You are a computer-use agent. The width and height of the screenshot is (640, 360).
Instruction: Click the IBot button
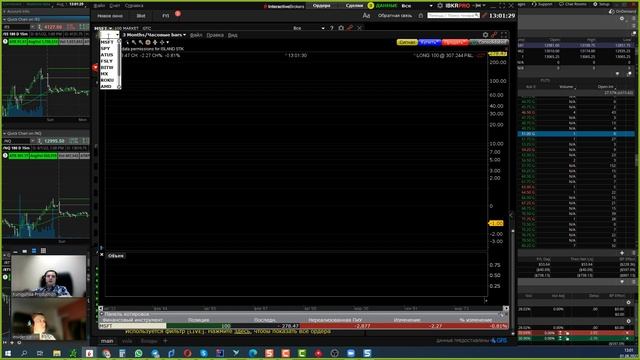(x=141, y=16)
